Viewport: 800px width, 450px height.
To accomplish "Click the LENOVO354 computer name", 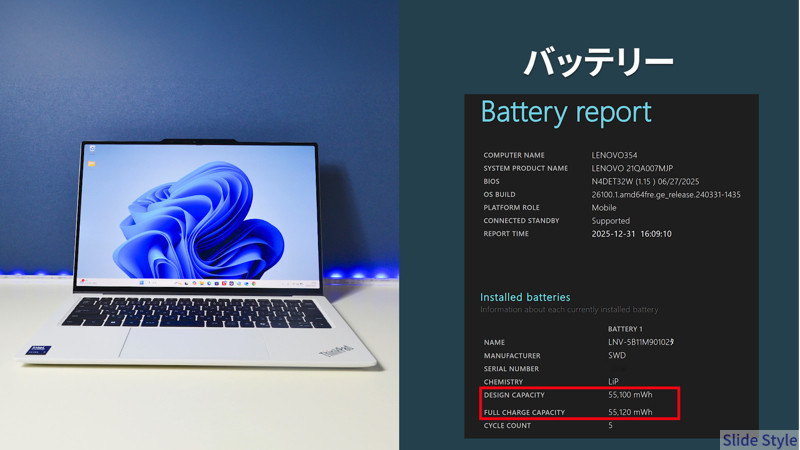I will point(614,156).
